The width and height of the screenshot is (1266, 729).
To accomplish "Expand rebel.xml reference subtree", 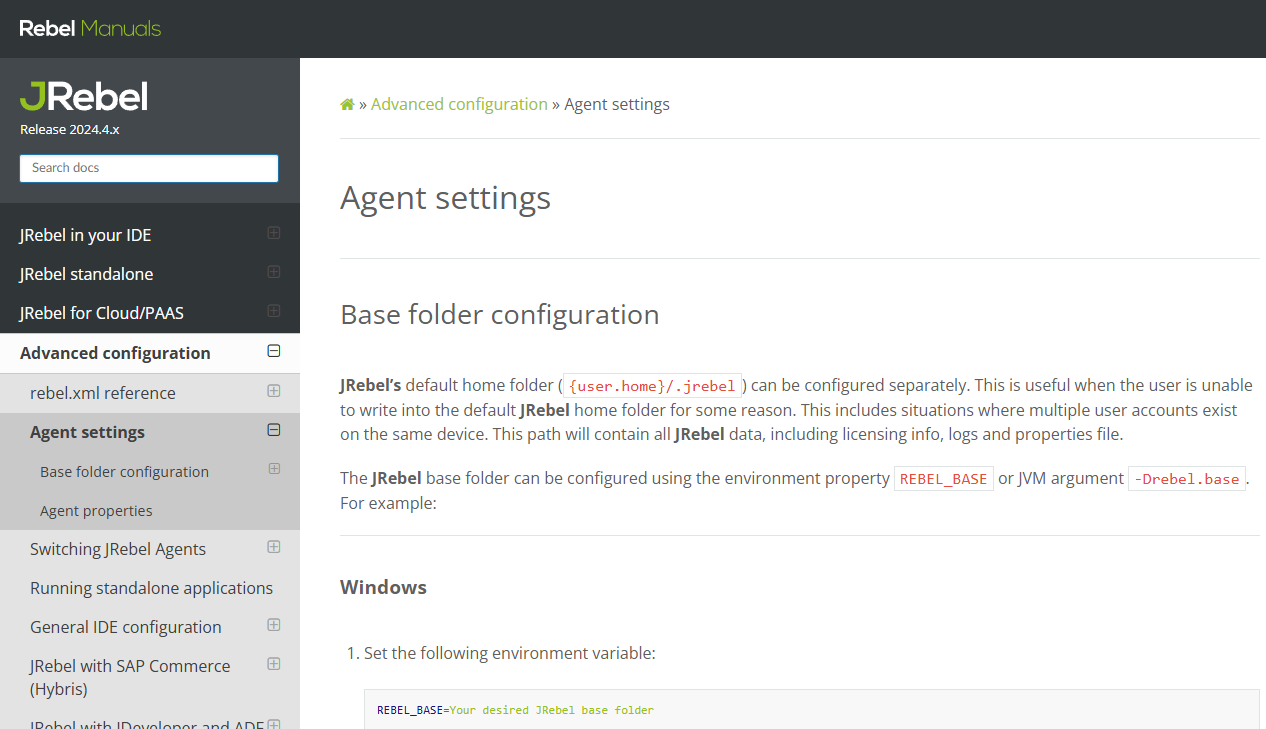I will [x=273, y=391].
